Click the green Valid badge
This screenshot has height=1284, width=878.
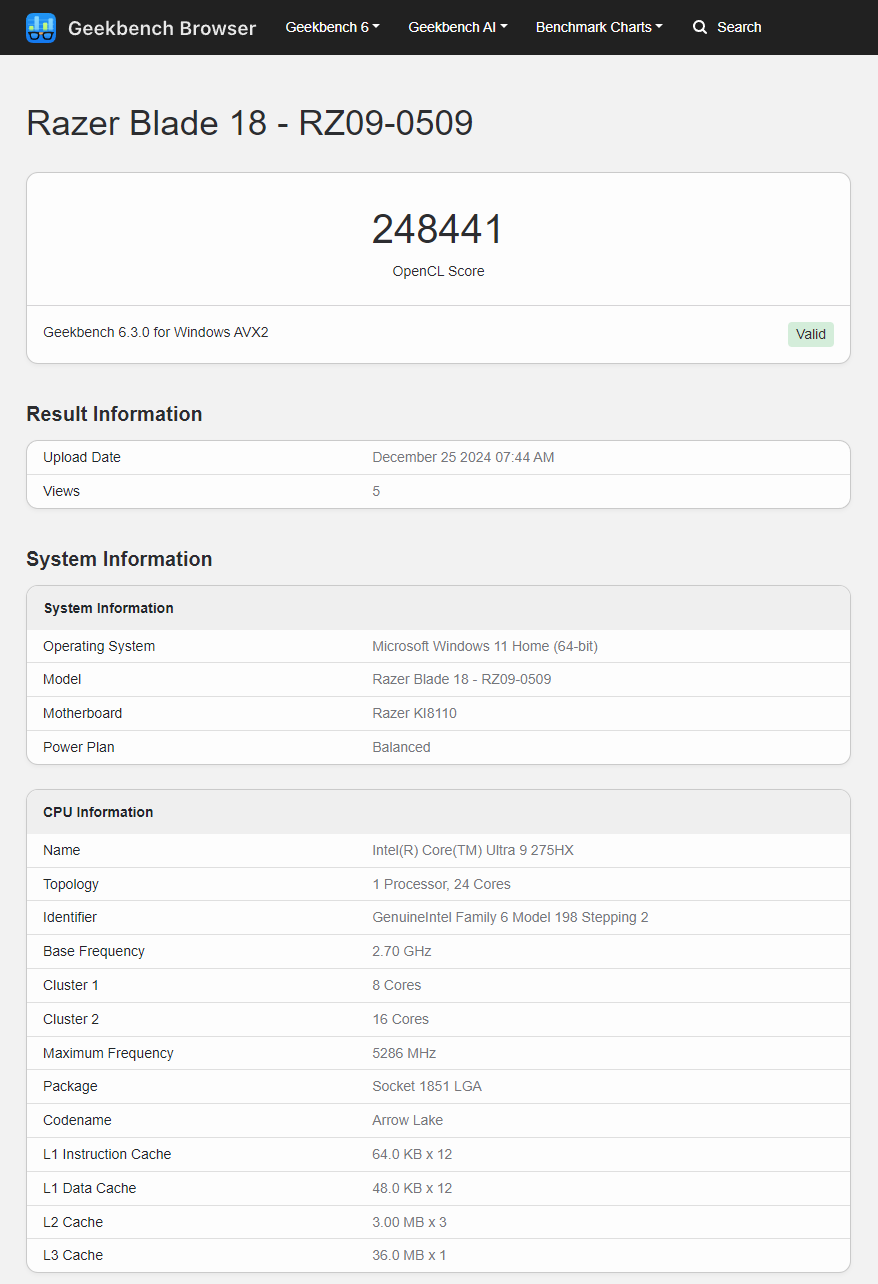[x=810, y=334]
